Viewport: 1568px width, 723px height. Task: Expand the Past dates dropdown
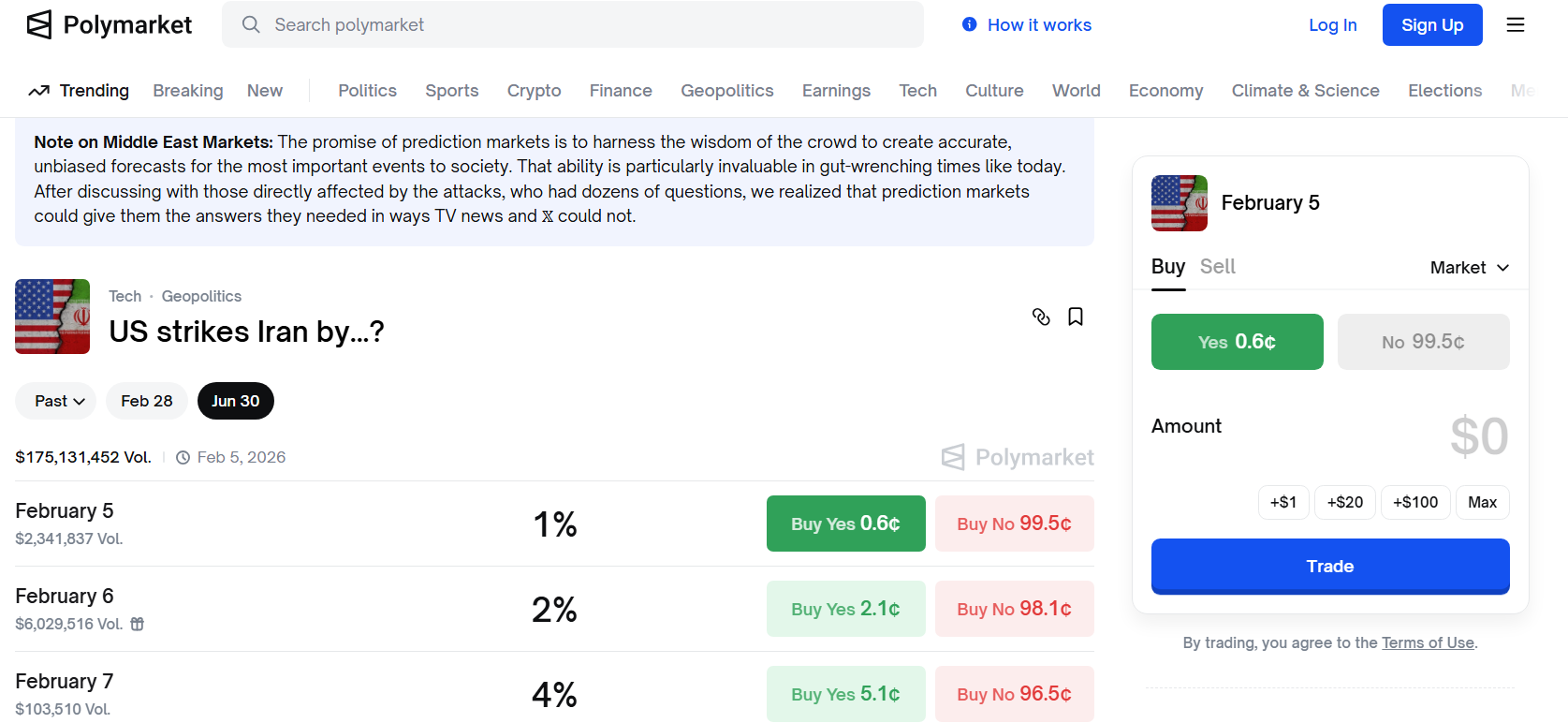pyautogui.click(x=56, y=401)
